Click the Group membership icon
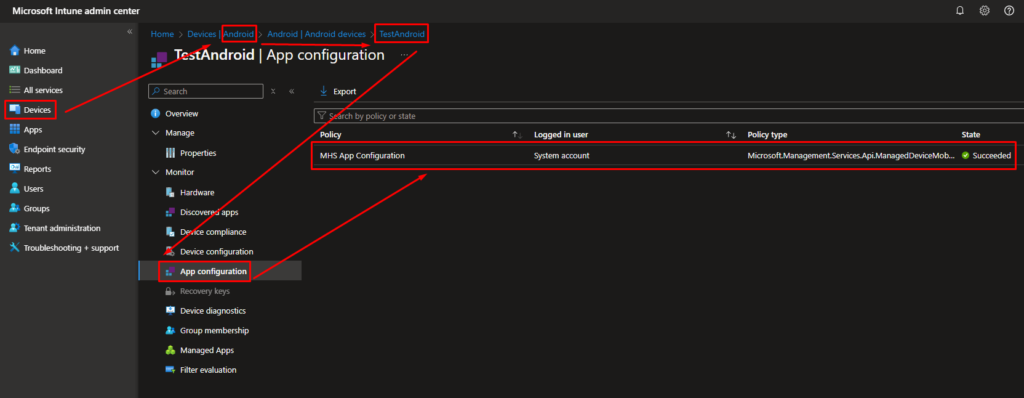 170,331
